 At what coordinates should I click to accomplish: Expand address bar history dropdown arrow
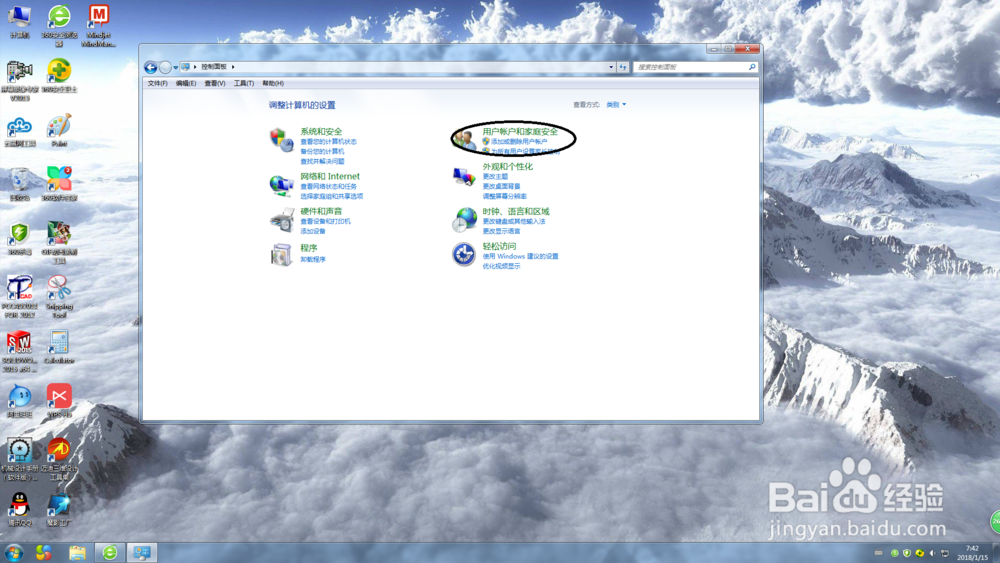pyautogui.click(x=611, y=67)
